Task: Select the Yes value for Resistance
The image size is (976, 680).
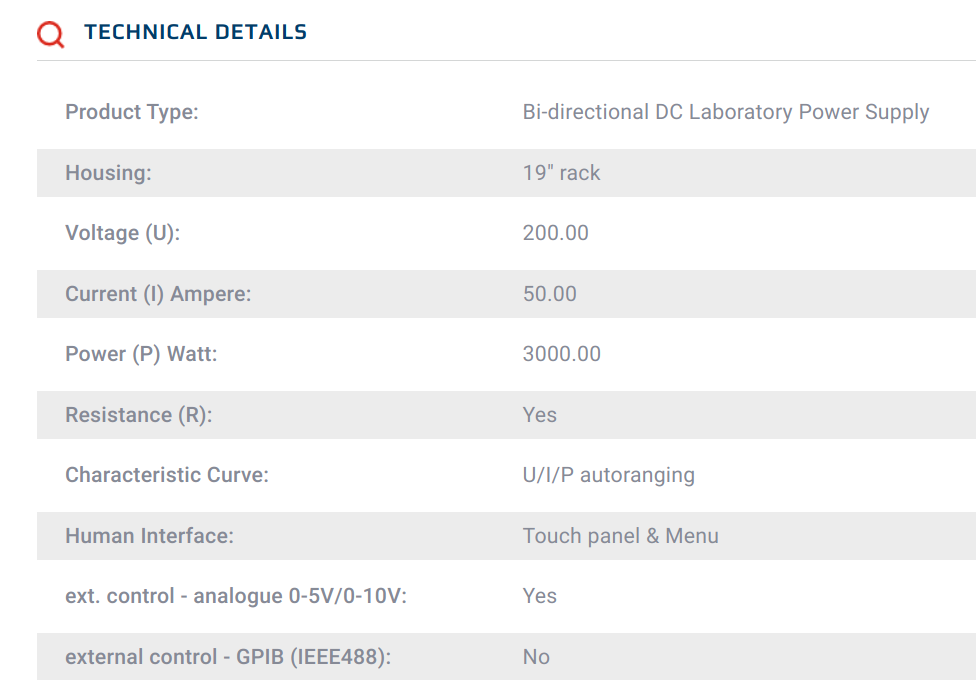Action: click(x=540, y=415)
